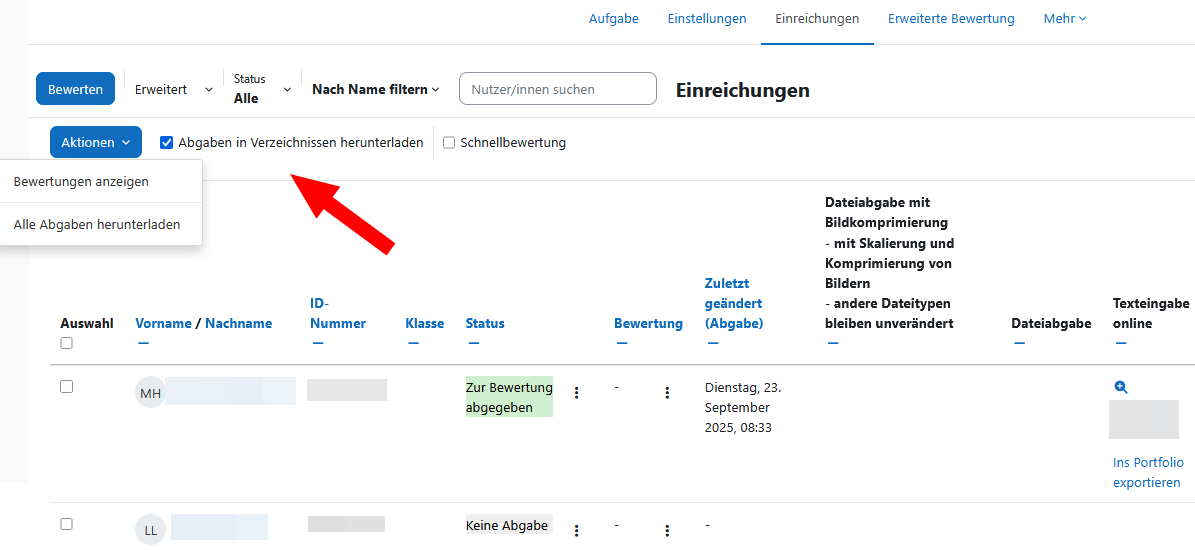Enable the Schnellbewertung checkbox
This screenshot has height=550, width=1195.
[x=449, y=143]
